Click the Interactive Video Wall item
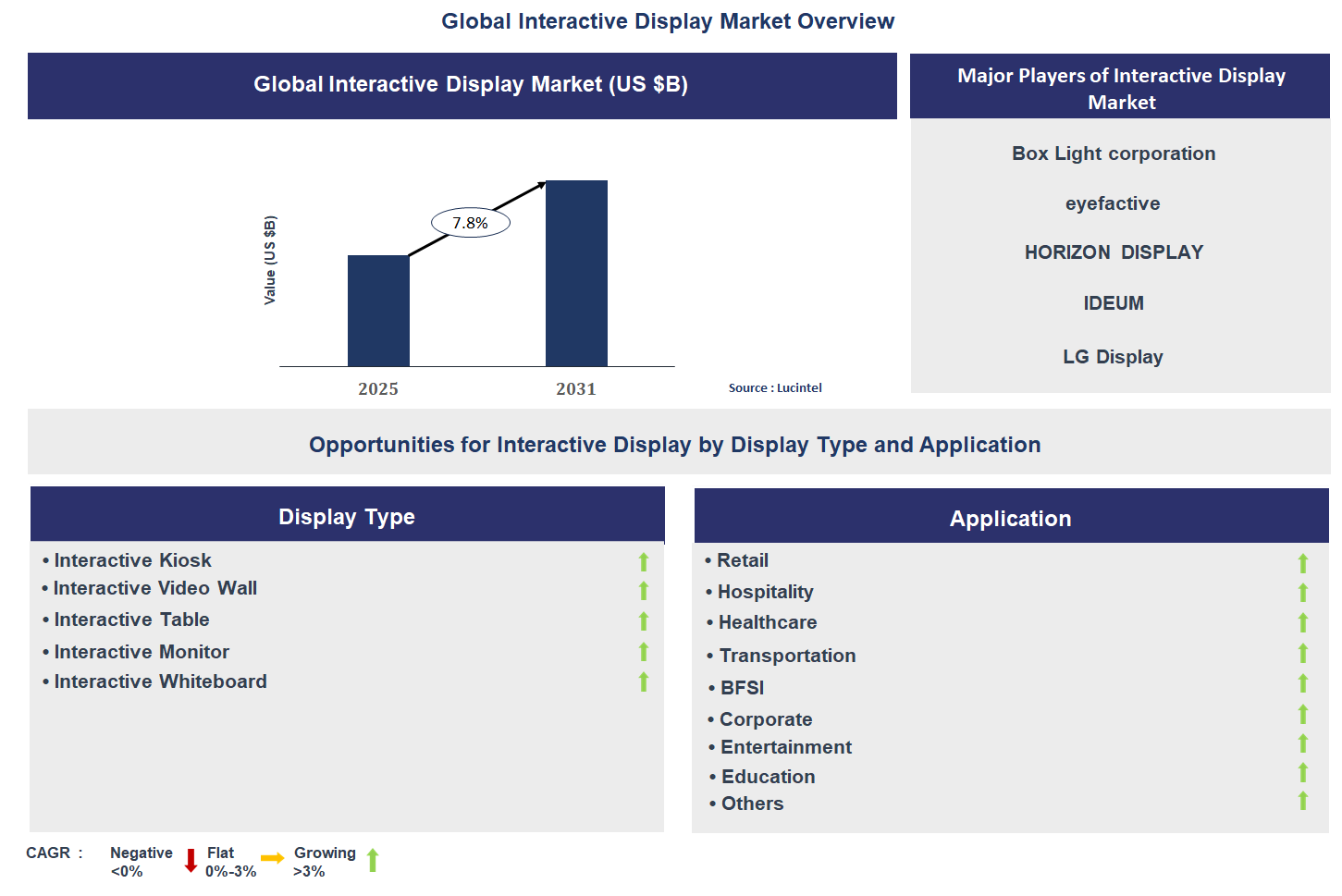The height and width of the screenshot is (896, 1342). point(155,588)
